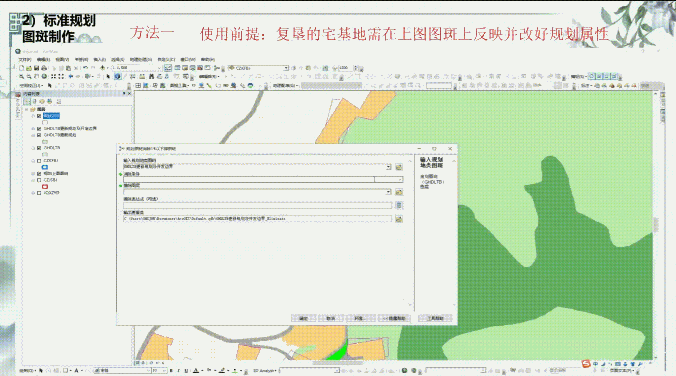The image size is (676, 376).
Task: Click the Find binoculars icon
Action: (151, 76)
